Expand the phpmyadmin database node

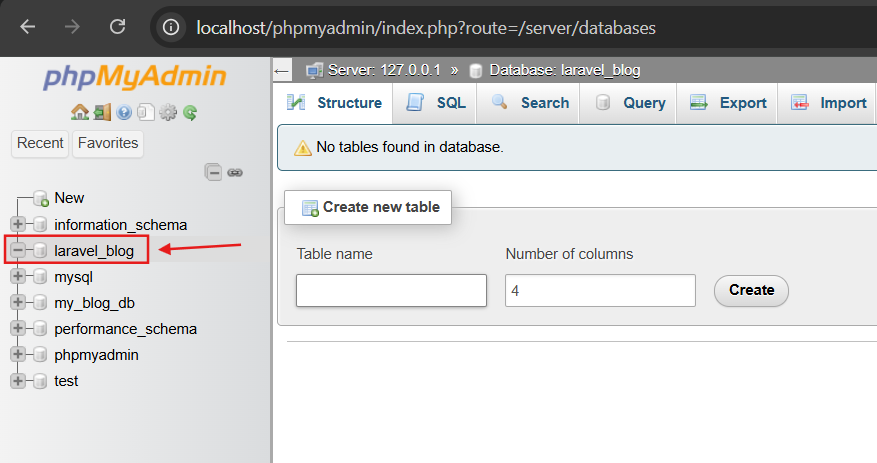click(x=18, y=355)
